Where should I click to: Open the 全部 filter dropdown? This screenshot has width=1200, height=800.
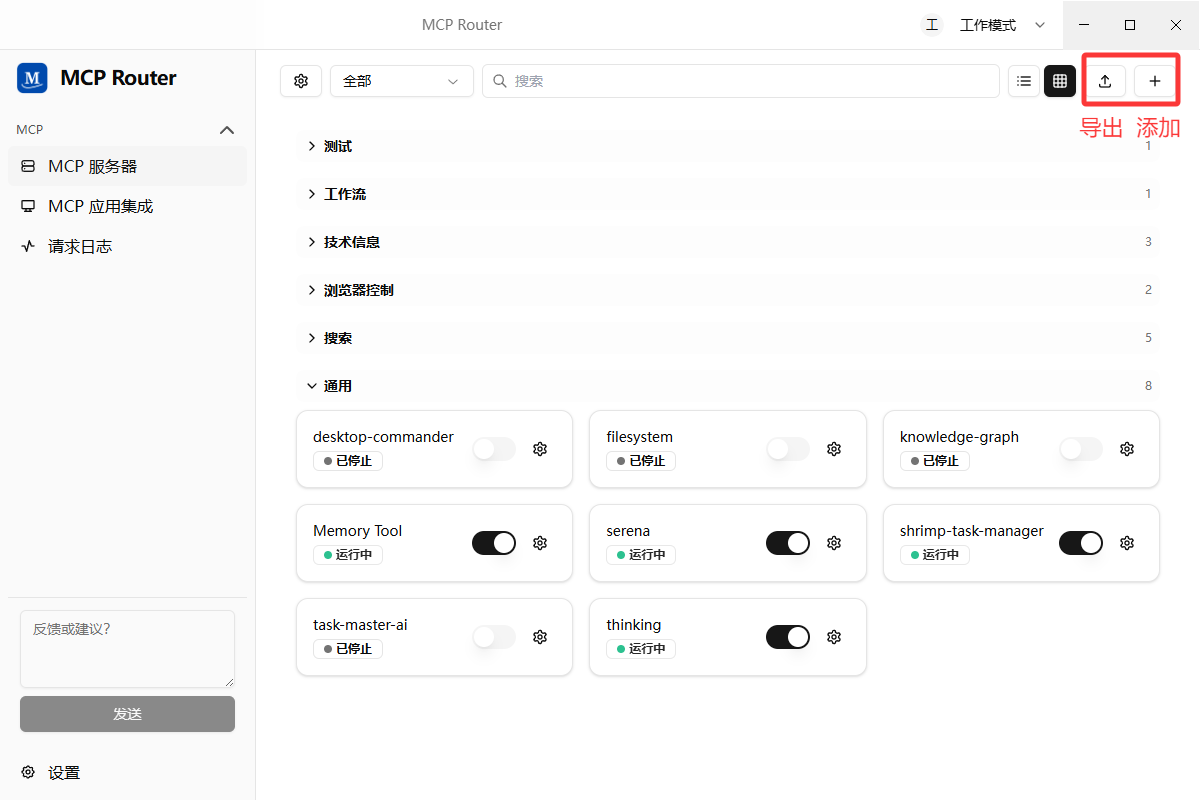tap(402, 81)
